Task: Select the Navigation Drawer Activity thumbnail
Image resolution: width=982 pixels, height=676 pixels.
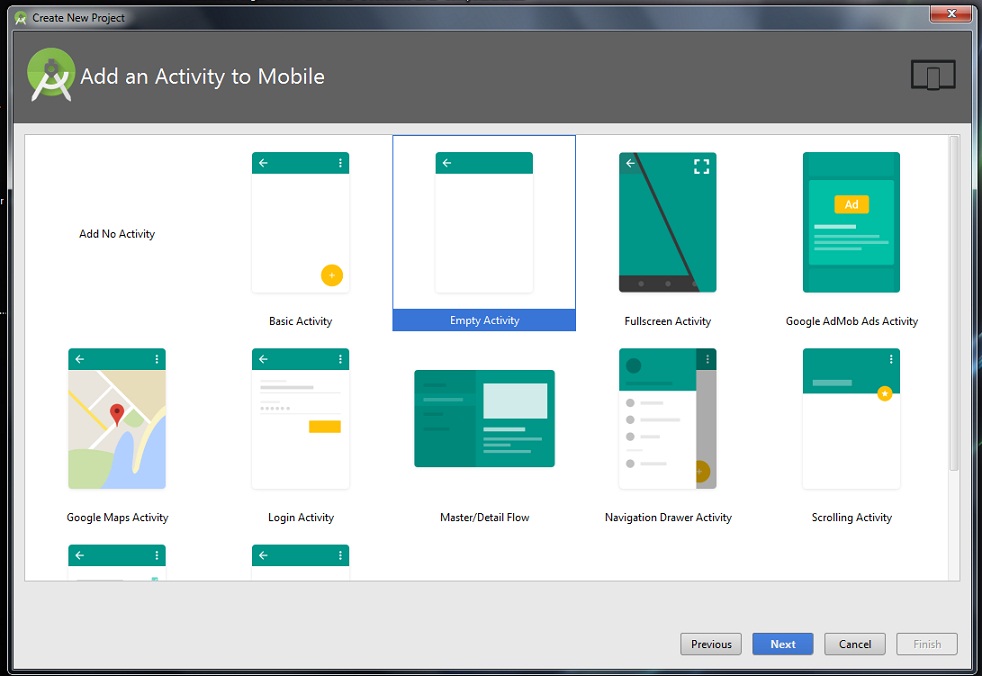Action: [668, 419]
